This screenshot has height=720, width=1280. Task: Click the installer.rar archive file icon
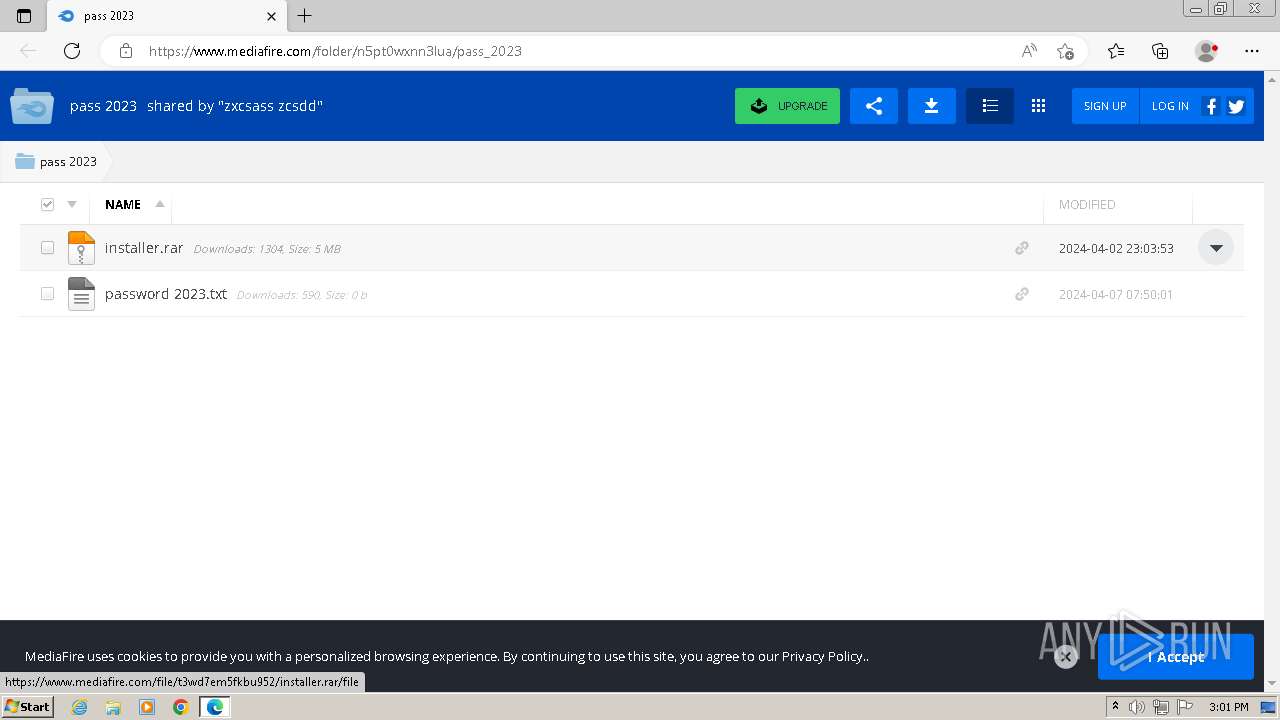click(x=81, y=248)
